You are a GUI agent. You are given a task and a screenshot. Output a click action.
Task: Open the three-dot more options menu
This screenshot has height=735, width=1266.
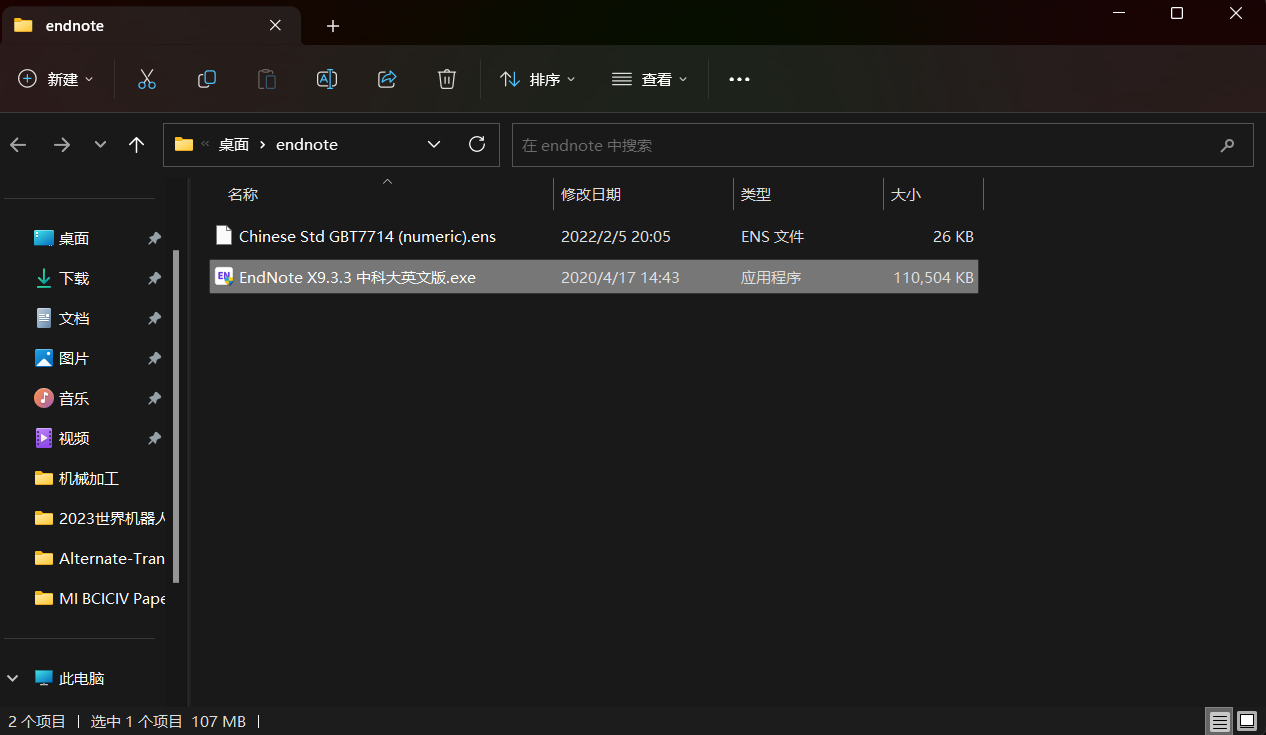[739, 79]
